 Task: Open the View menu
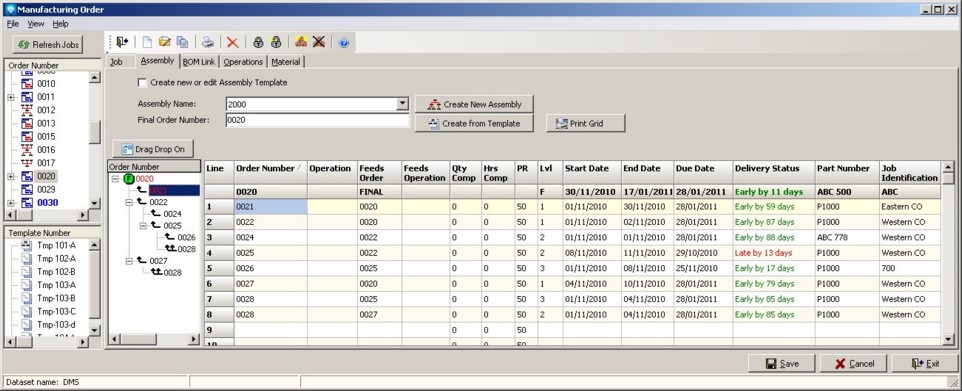(x=36, y=24)
